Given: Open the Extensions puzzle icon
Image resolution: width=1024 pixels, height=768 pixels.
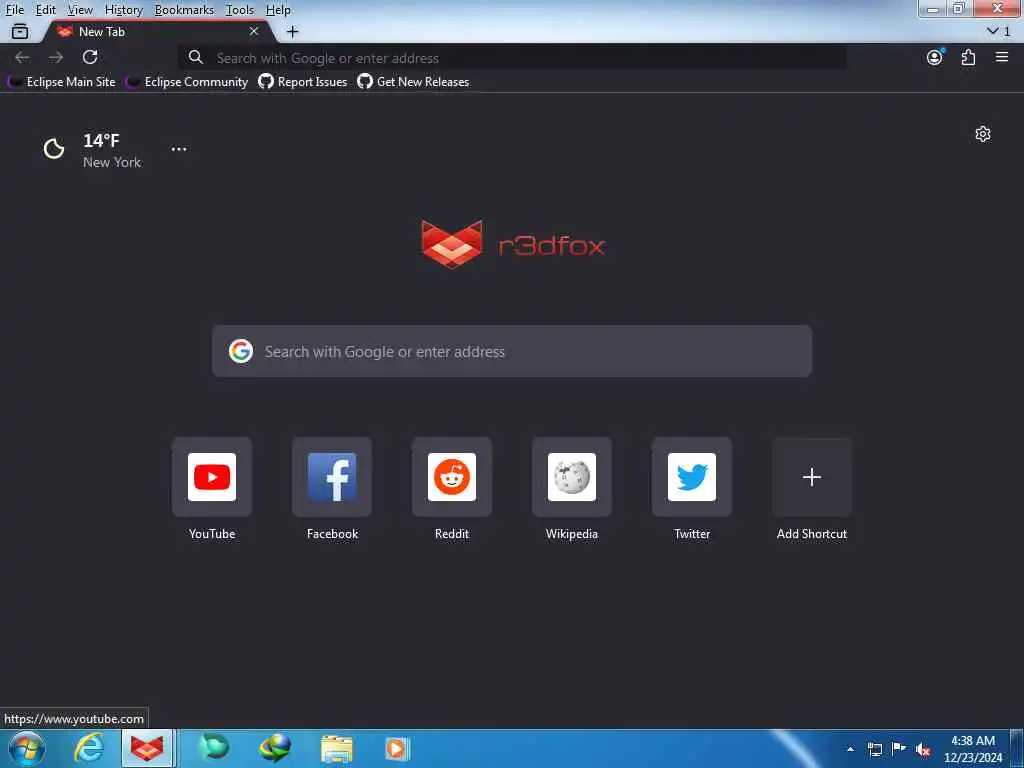Looking at the screenshot, I should click(x=968, y=57).
